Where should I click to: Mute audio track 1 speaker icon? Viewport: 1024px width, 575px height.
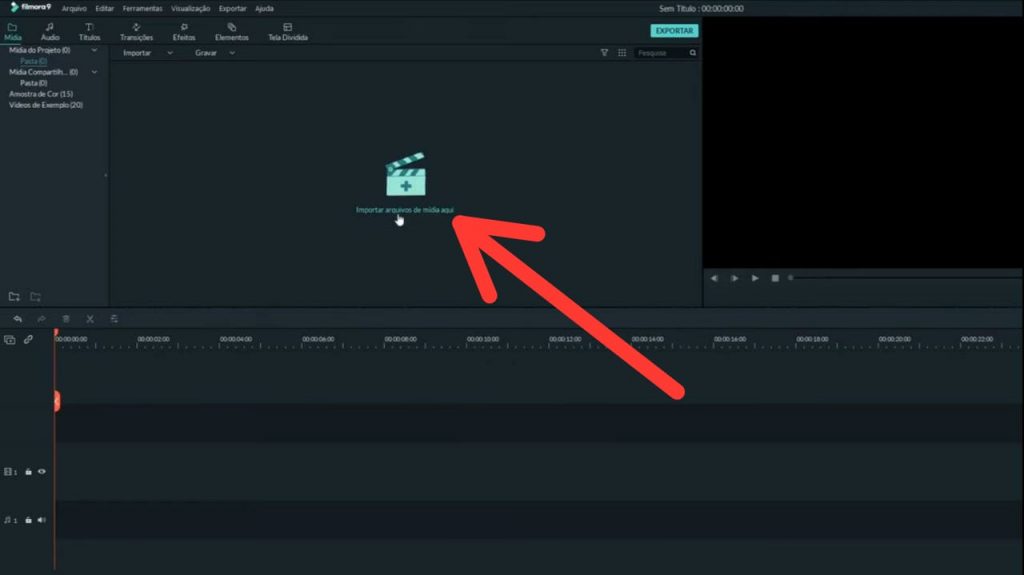[x=42, y=520]
